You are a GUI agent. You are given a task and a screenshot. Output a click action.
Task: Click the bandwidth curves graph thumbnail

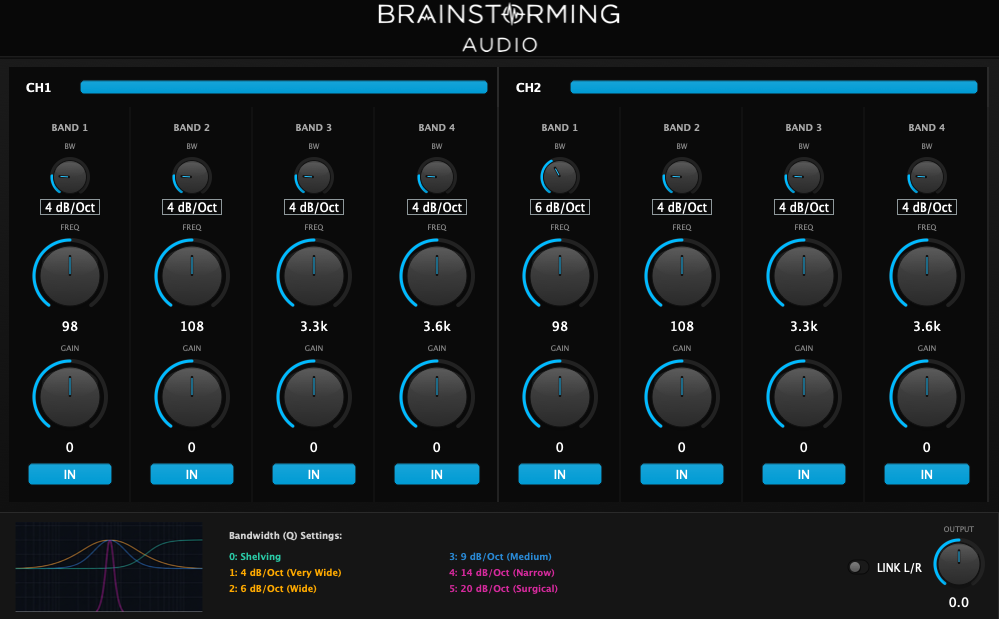109,567
